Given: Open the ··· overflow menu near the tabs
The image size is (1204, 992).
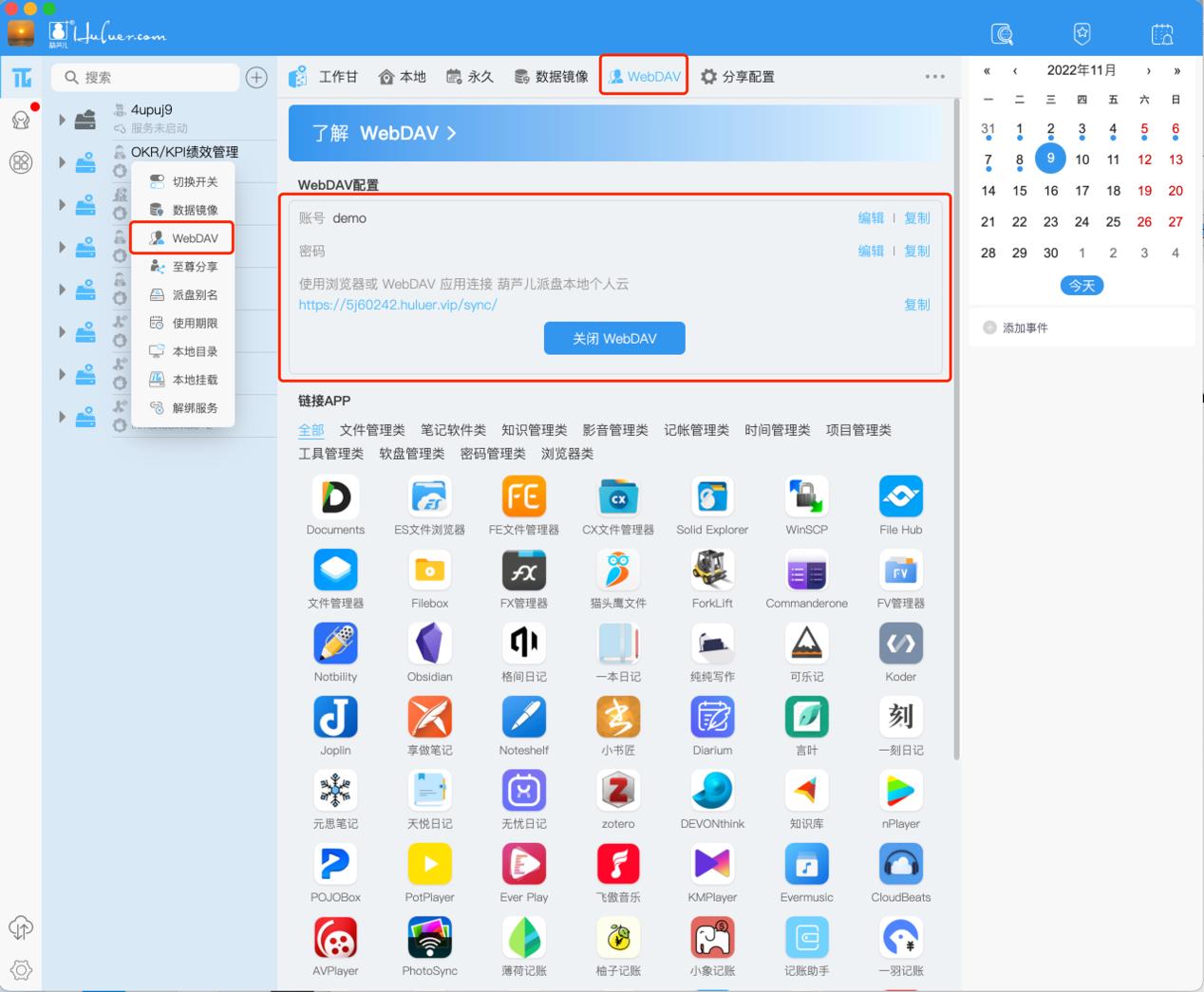Looking at the screenshot, I should [x=934, y=76].
